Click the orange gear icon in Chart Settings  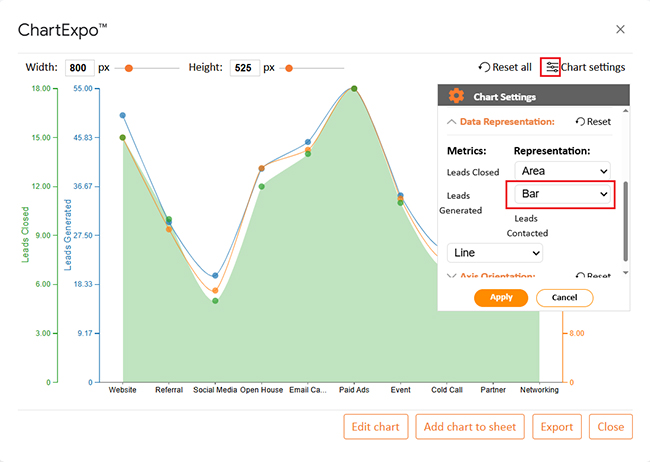pos(456,96)
